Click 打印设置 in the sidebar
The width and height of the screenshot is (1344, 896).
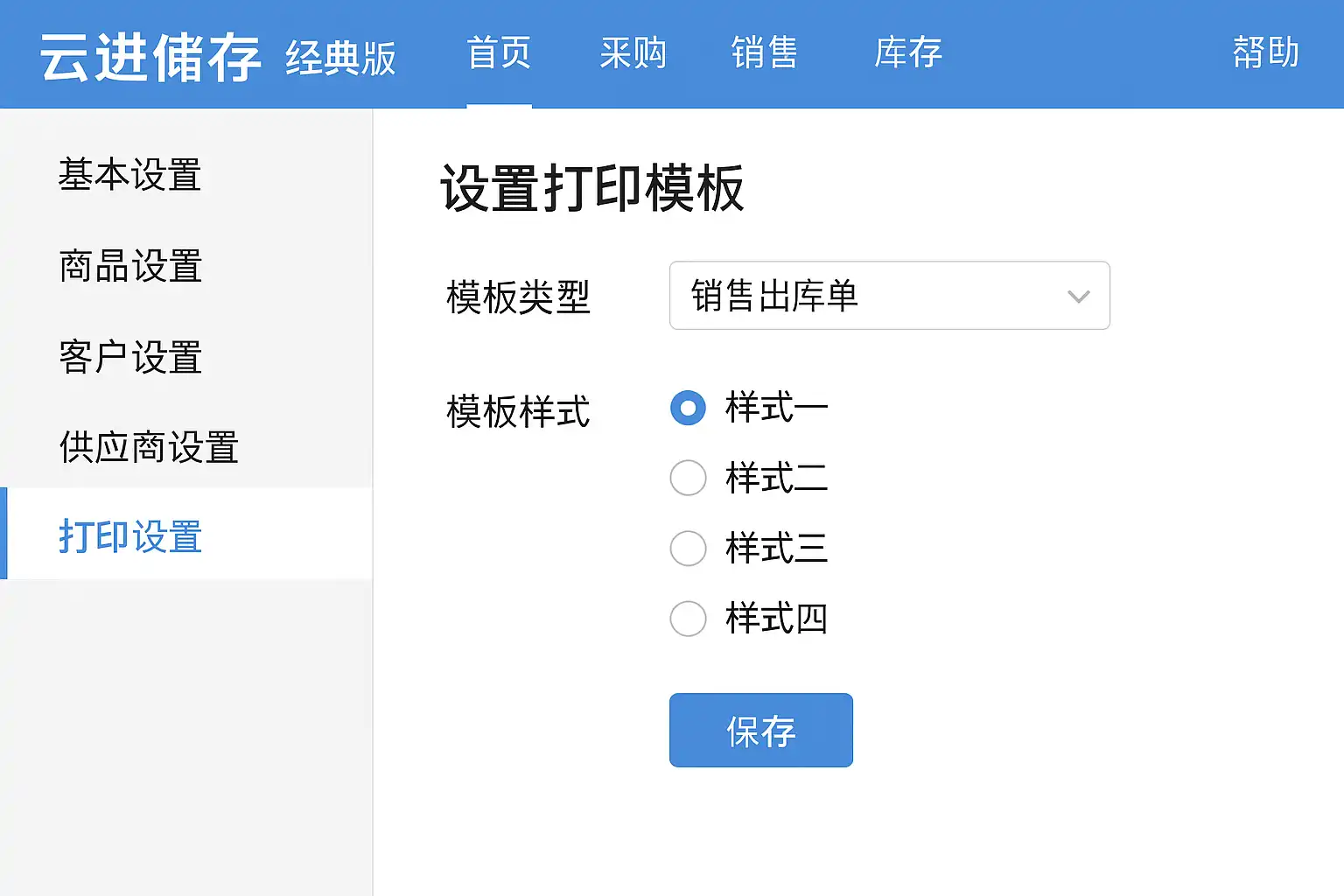pyautogui.click(x=130, y=536)
